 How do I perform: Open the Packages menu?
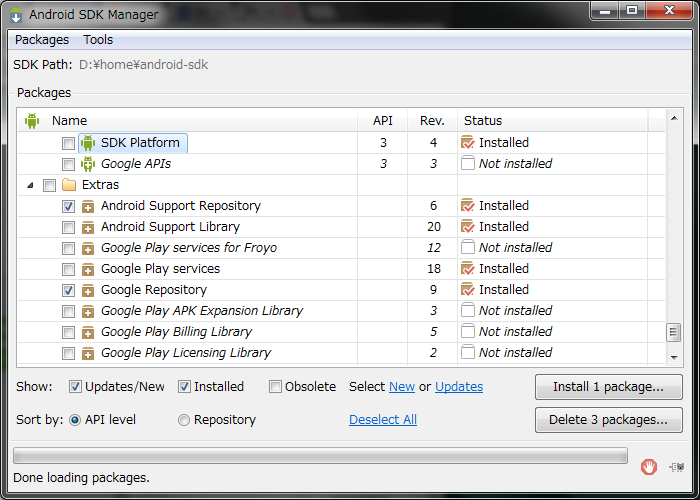(42, 40)
